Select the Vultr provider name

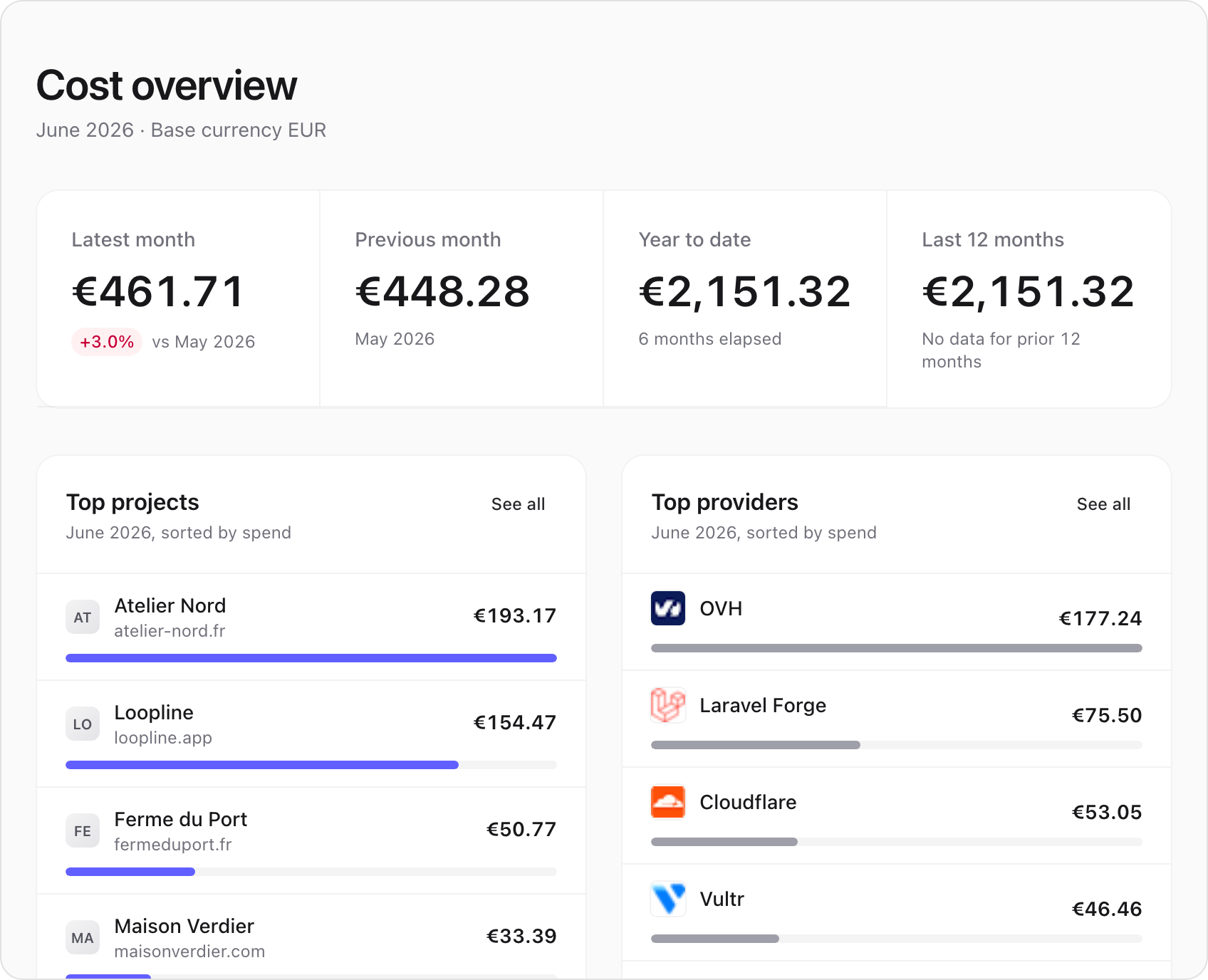[722, 899]
